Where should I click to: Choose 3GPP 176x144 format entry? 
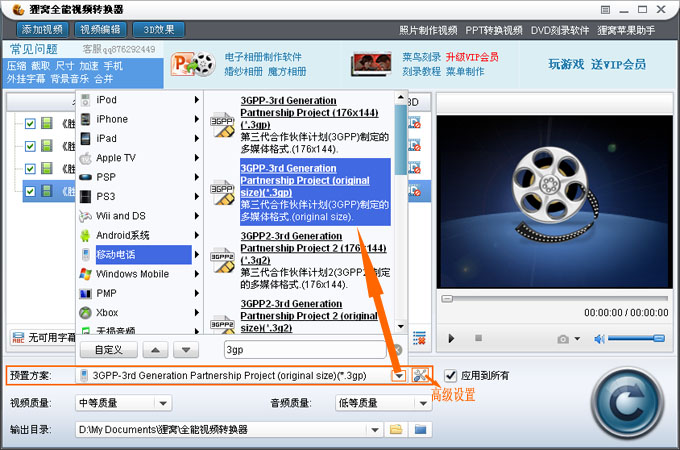(x=315, y=124)
